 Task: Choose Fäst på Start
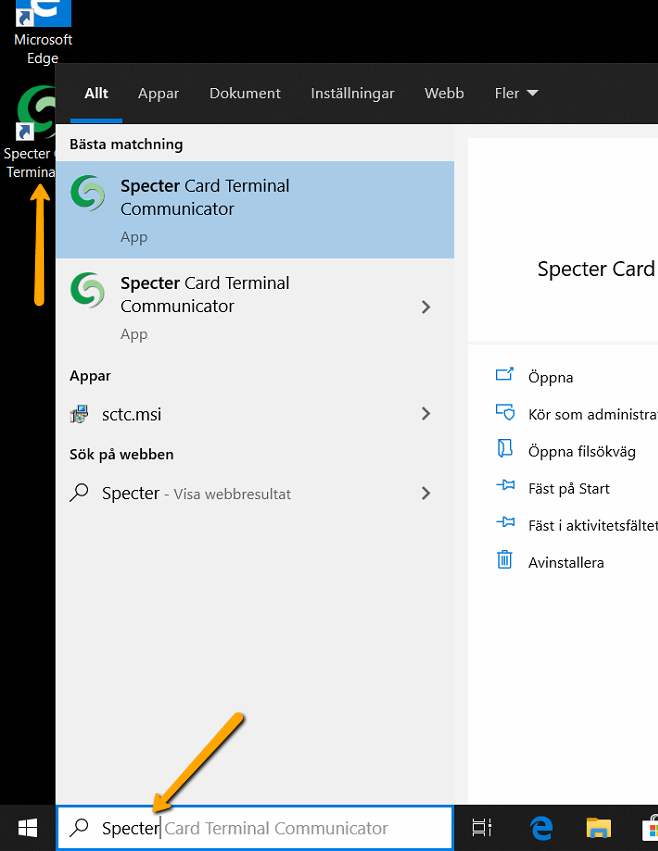tap(568, 488)
